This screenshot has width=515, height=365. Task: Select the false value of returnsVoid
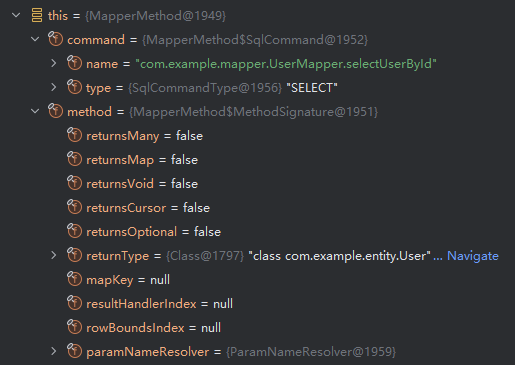(184, 184)
